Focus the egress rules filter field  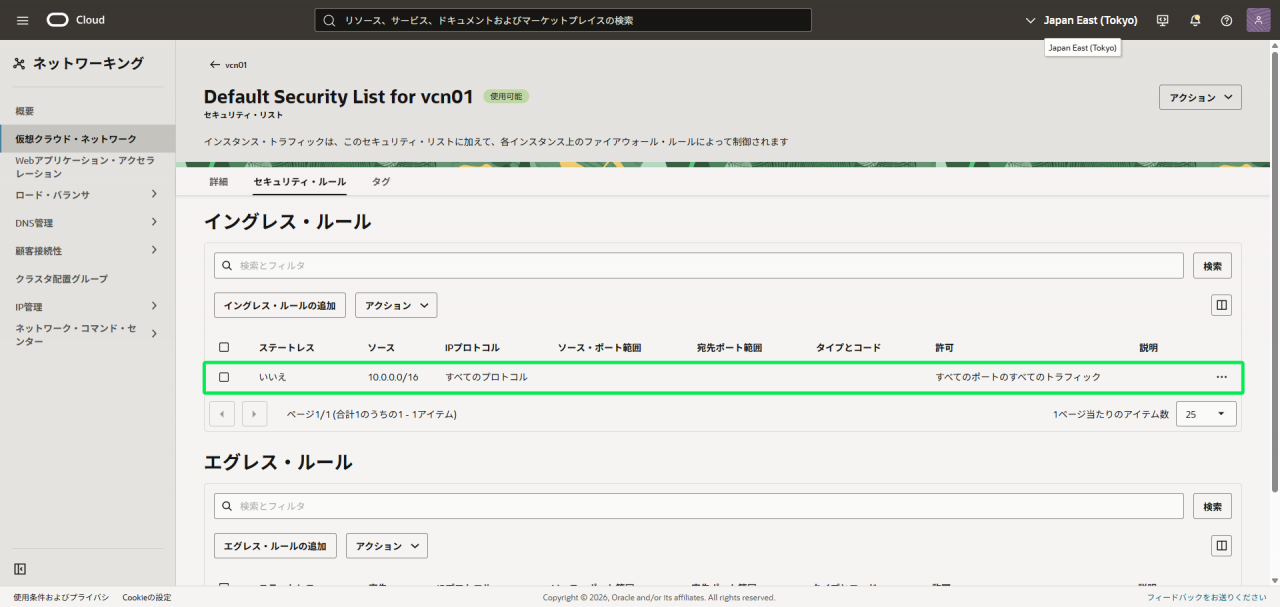coord(699,506)
